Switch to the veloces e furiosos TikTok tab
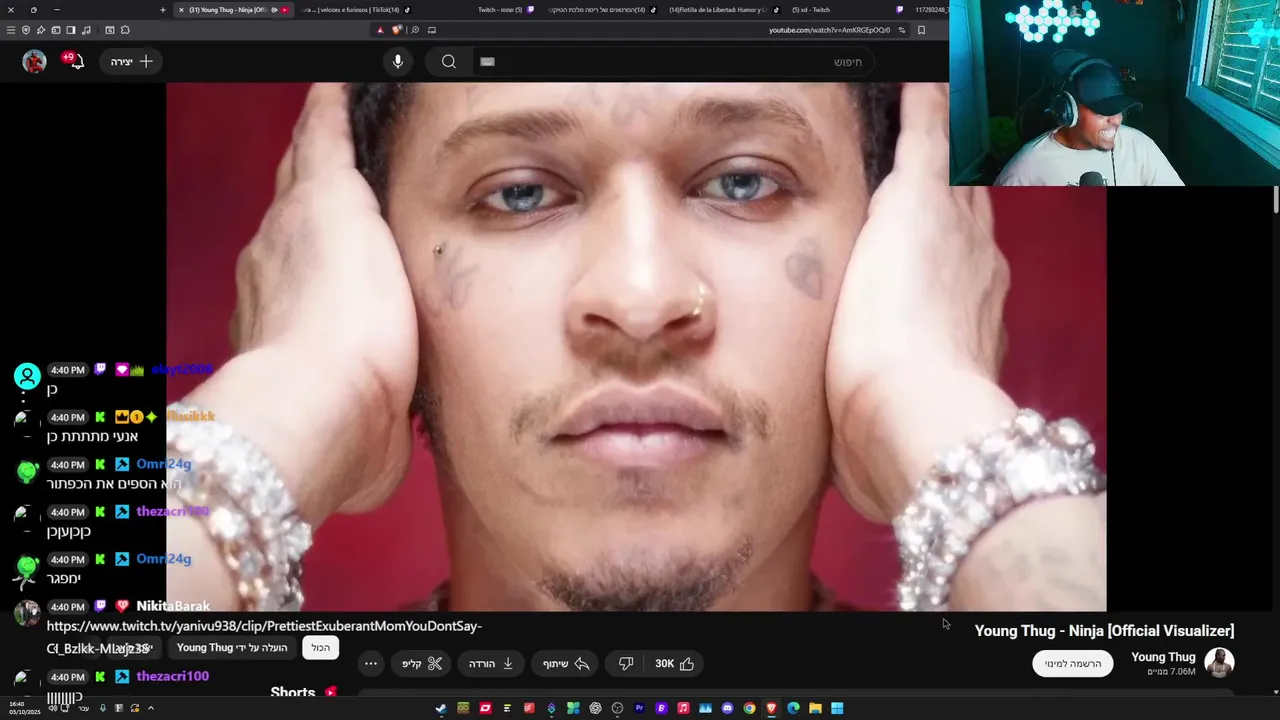The width and height of the screenshot is (1280, 720). [355, 10]
